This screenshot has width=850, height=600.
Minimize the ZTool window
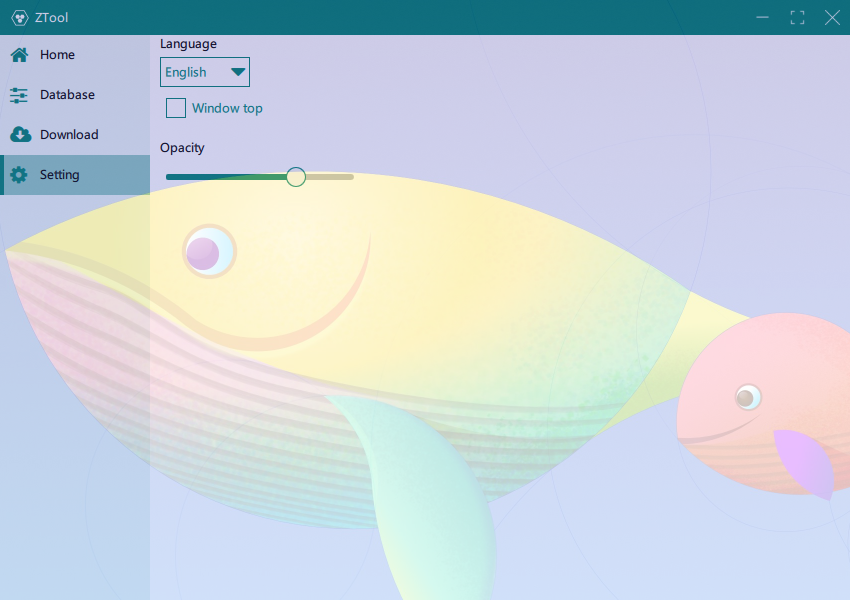point(762,17)
